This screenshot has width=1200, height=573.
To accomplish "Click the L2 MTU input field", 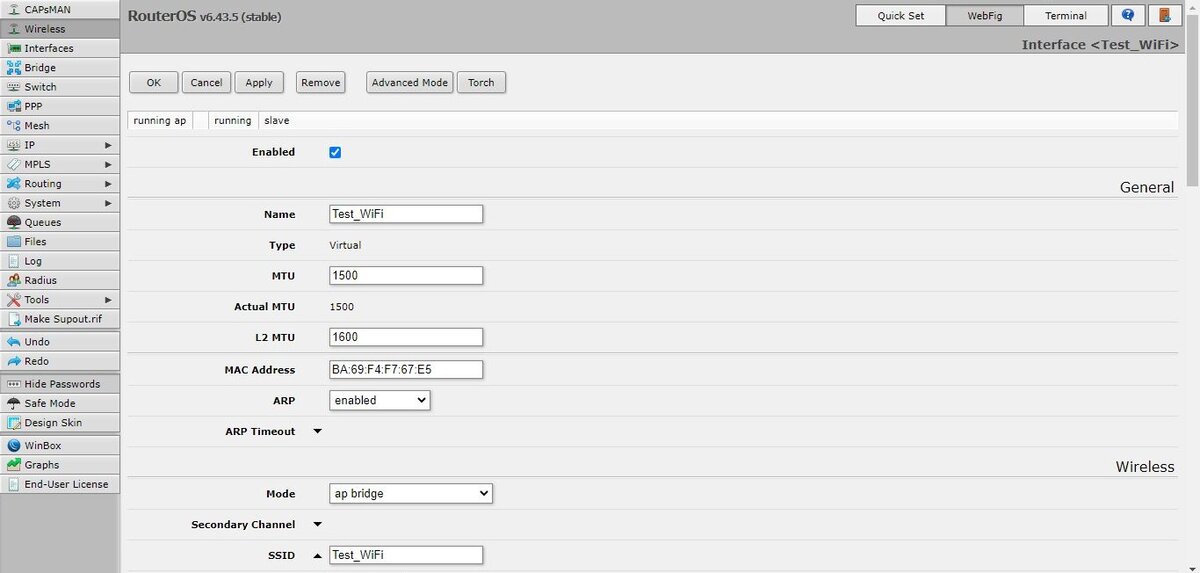I will [x=406, y=338].
